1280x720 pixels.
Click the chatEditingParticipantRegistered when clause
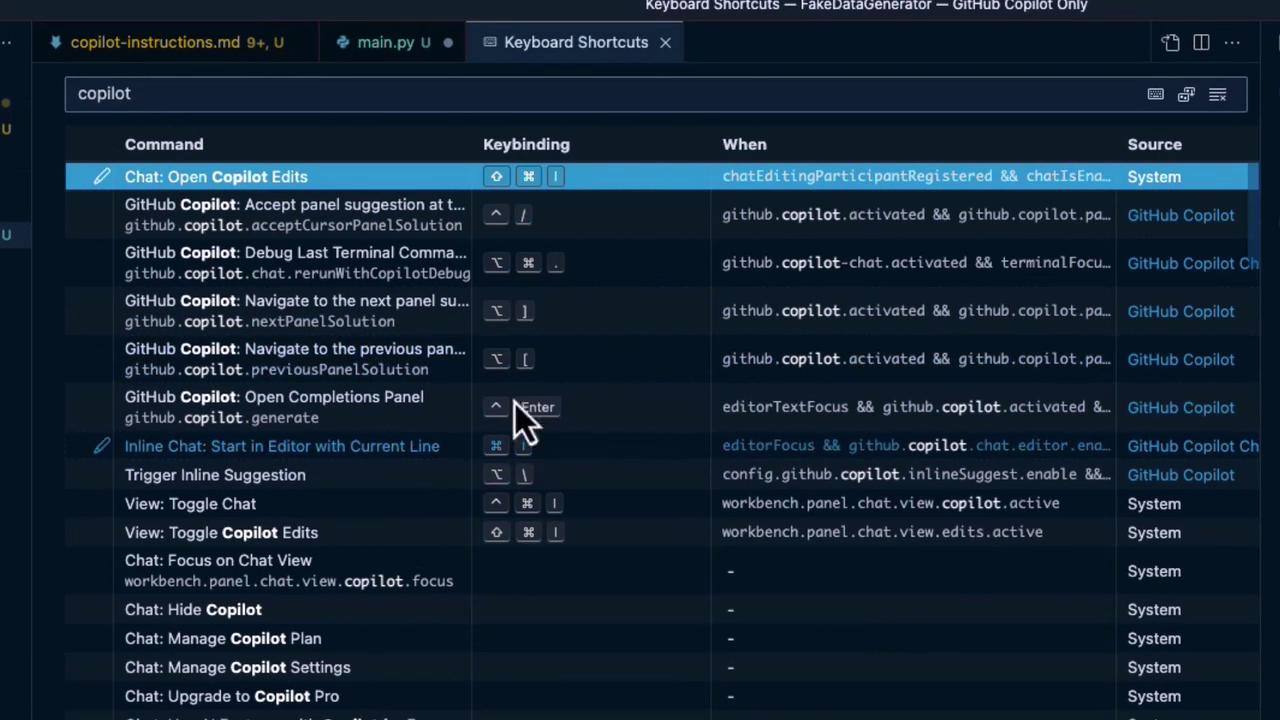[x=916, y=177]
